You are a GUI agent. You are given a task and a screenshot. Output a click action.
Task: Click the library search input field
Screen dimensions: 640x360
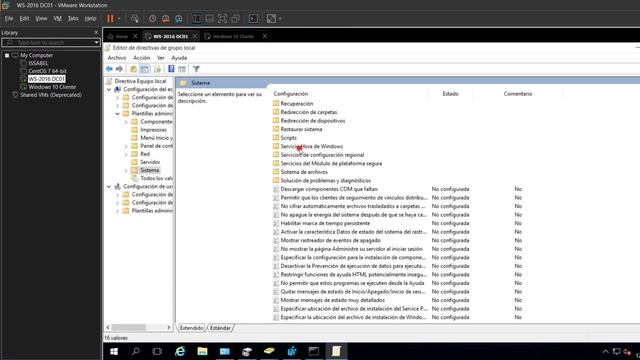click(x=48, y=42)
